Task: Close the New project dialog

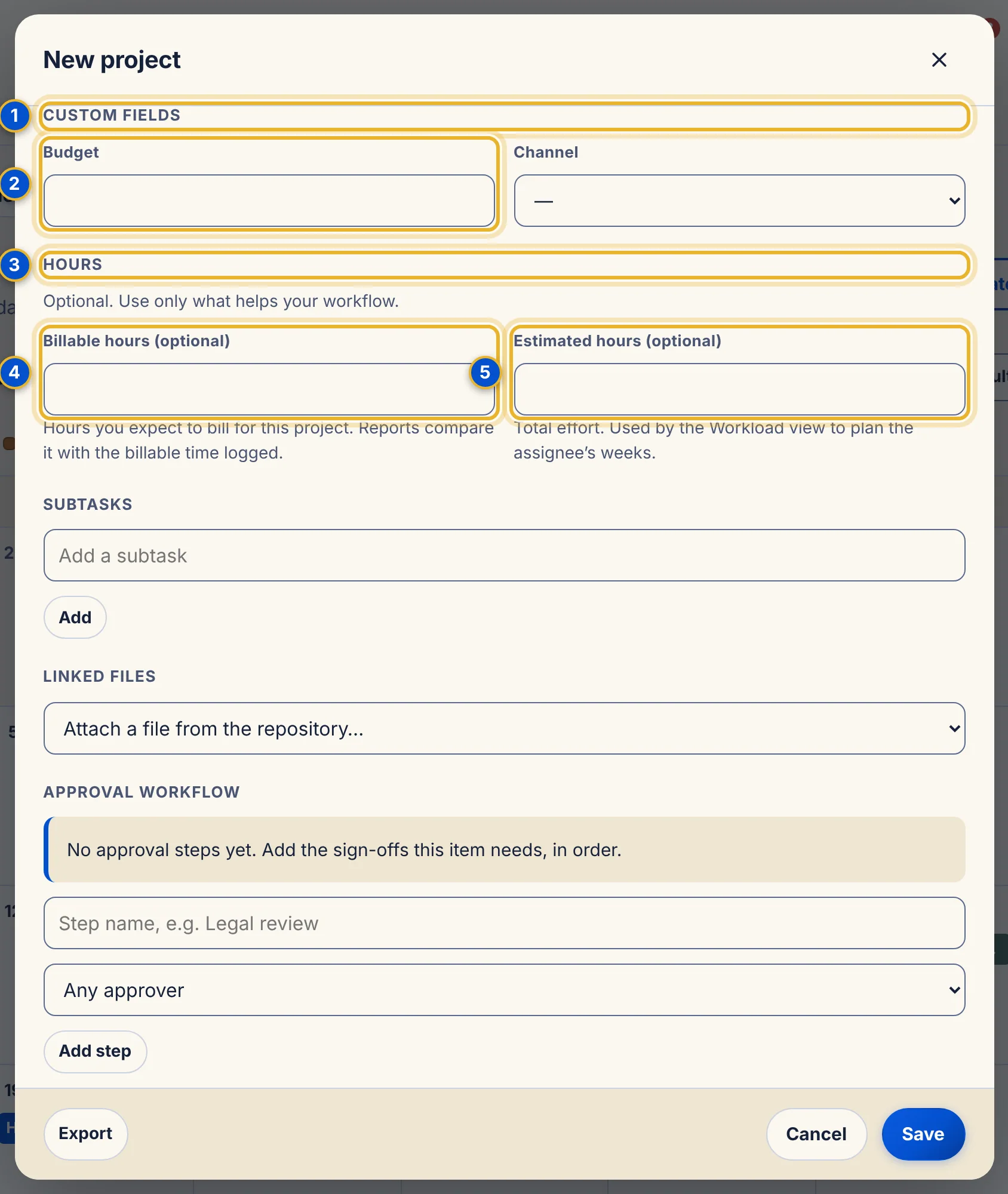Action: coord(939,60)
